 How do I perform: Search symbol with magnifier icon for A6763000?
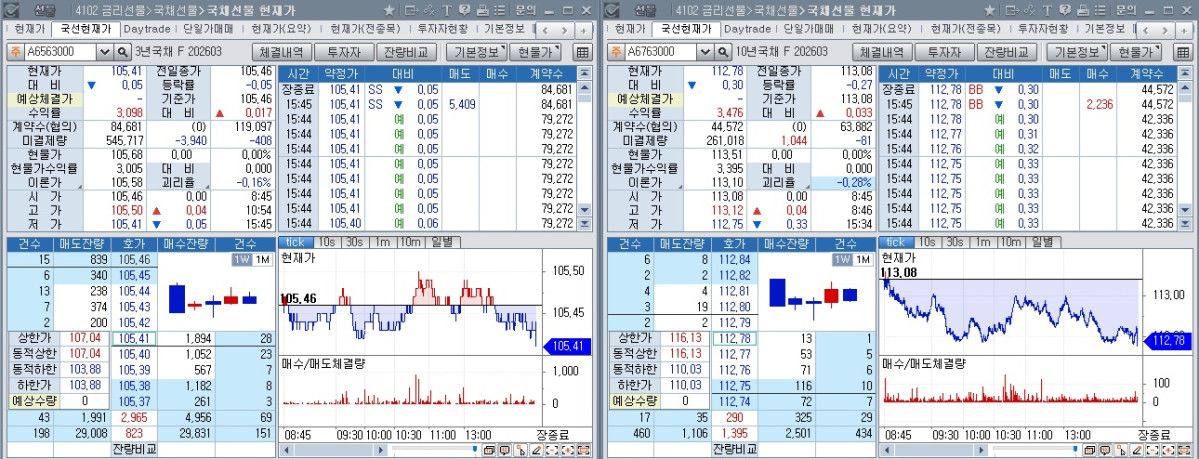pyautogui.click(x=723, y=52)
